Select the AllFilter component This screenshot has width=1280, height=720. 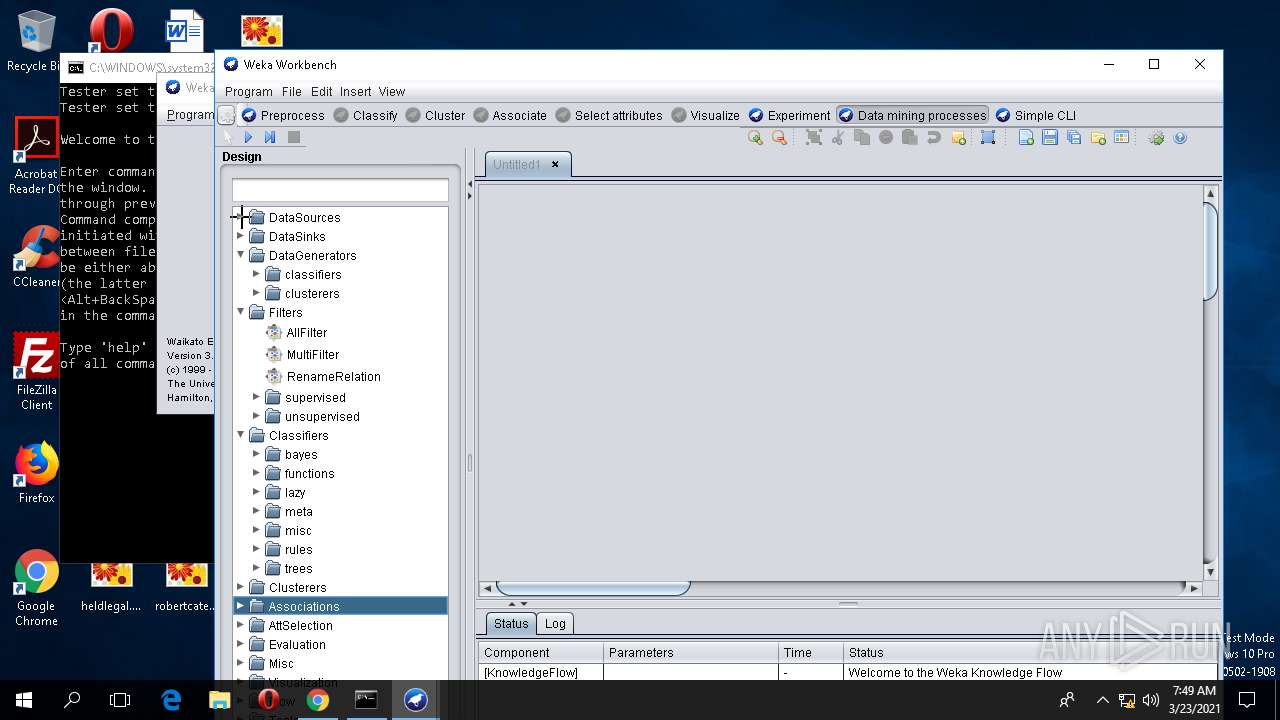tap(296, 333)
